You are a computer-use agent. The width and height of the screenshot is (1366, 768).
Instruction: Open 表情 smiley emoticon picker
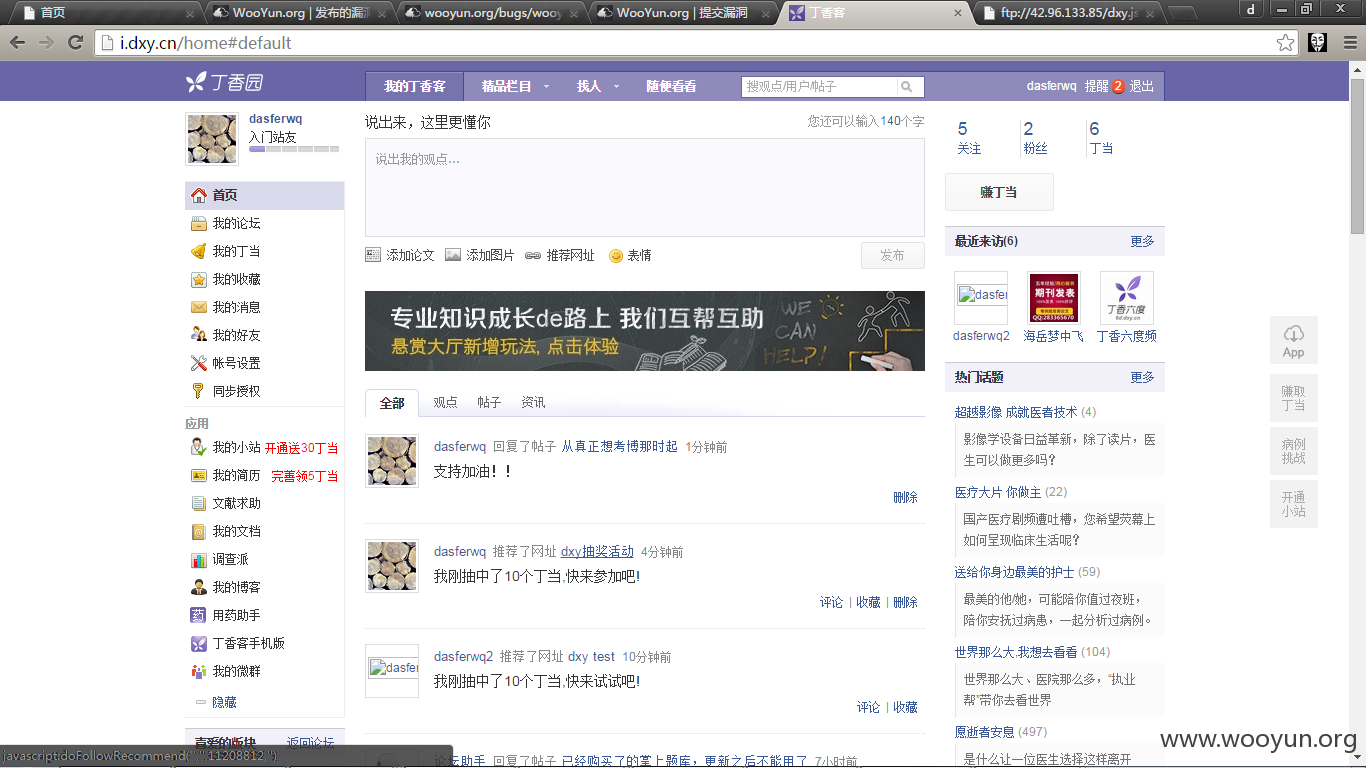616,255
